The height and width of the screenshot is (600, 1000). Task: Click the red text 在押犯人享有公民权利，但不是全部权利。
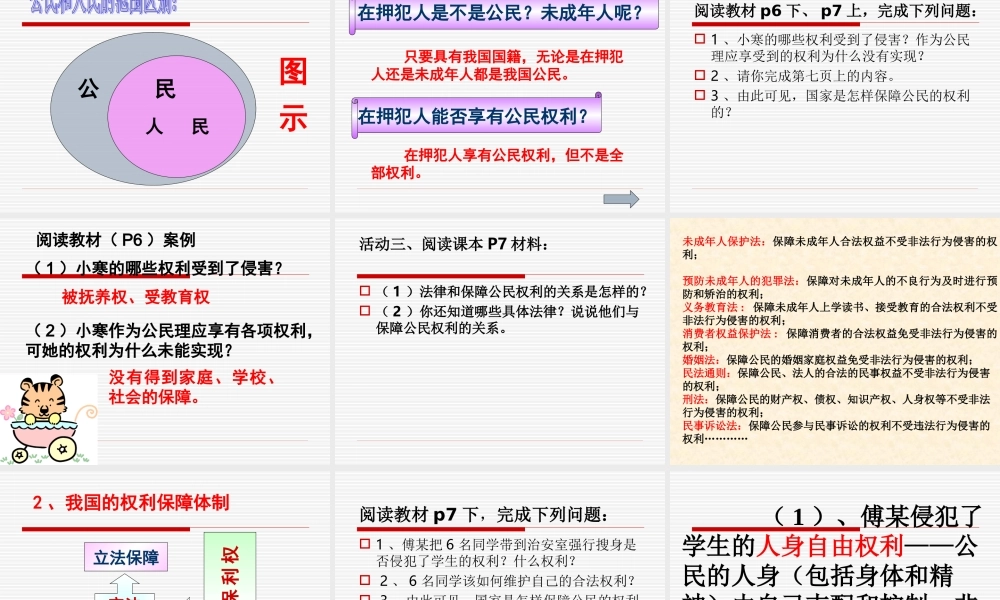click(x=497, y=164)
